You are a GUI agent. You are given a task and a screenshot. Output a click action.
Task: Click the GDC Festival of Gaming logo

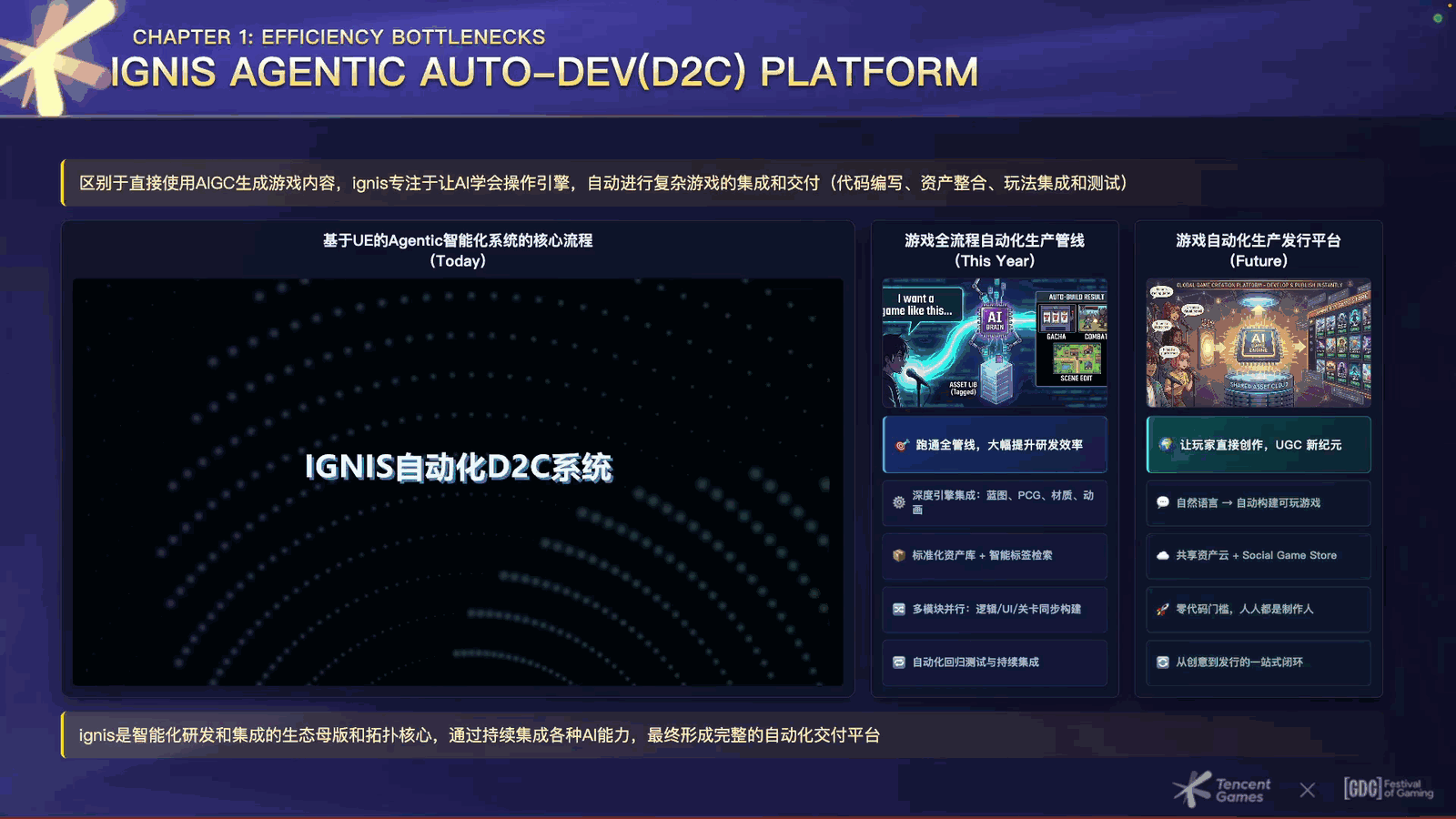1389,788
